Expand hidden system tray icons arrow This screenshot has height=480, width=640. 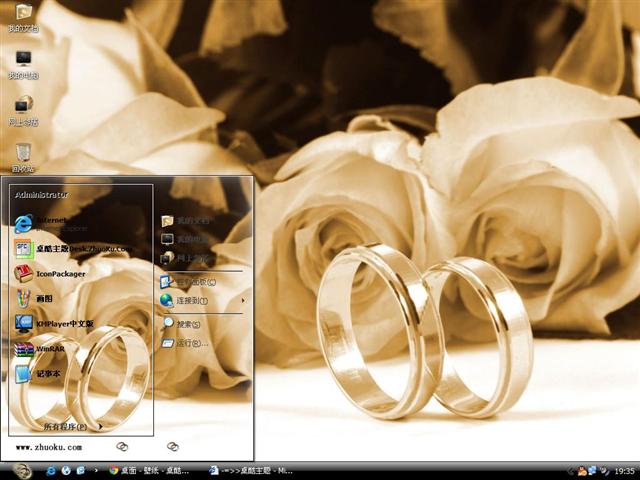[571, 471]
